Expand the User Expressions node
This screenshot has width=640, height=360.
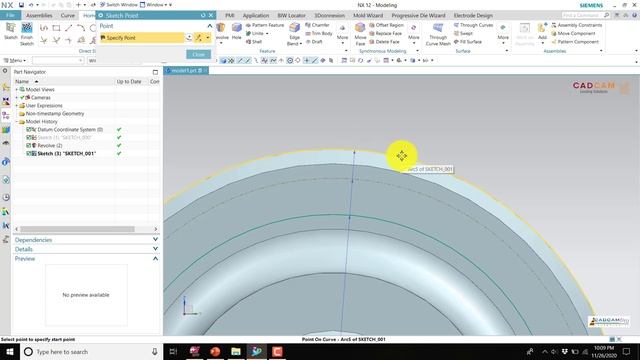(17, 105)
